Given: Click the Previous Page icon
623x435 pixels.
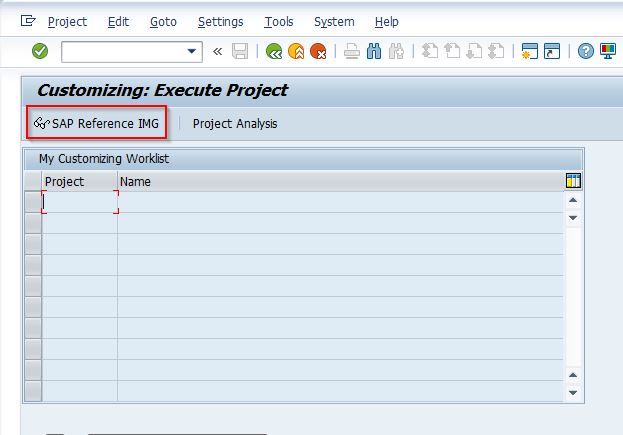Looking at the screenshot, I should [452, 51].
